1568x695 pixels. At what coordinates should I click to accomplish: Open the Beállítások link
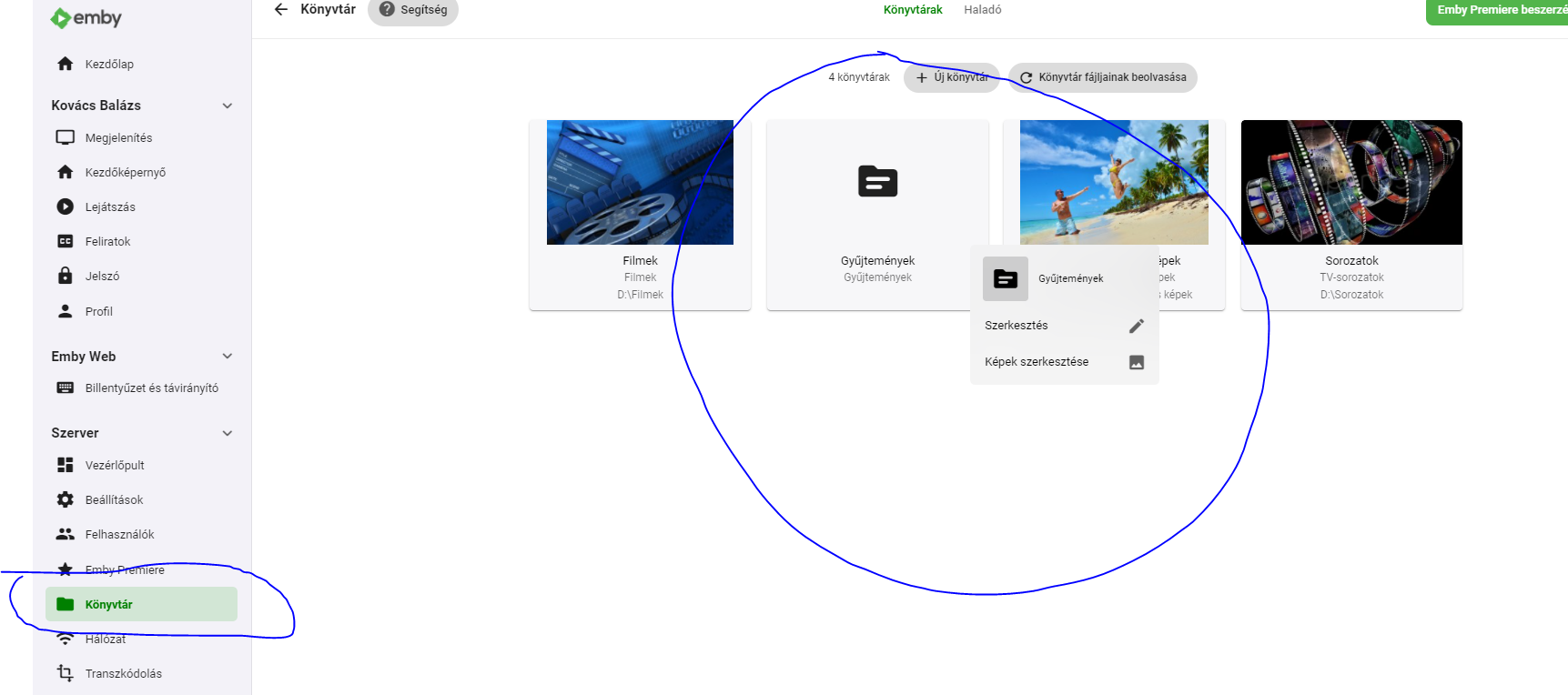coord(141,499)
